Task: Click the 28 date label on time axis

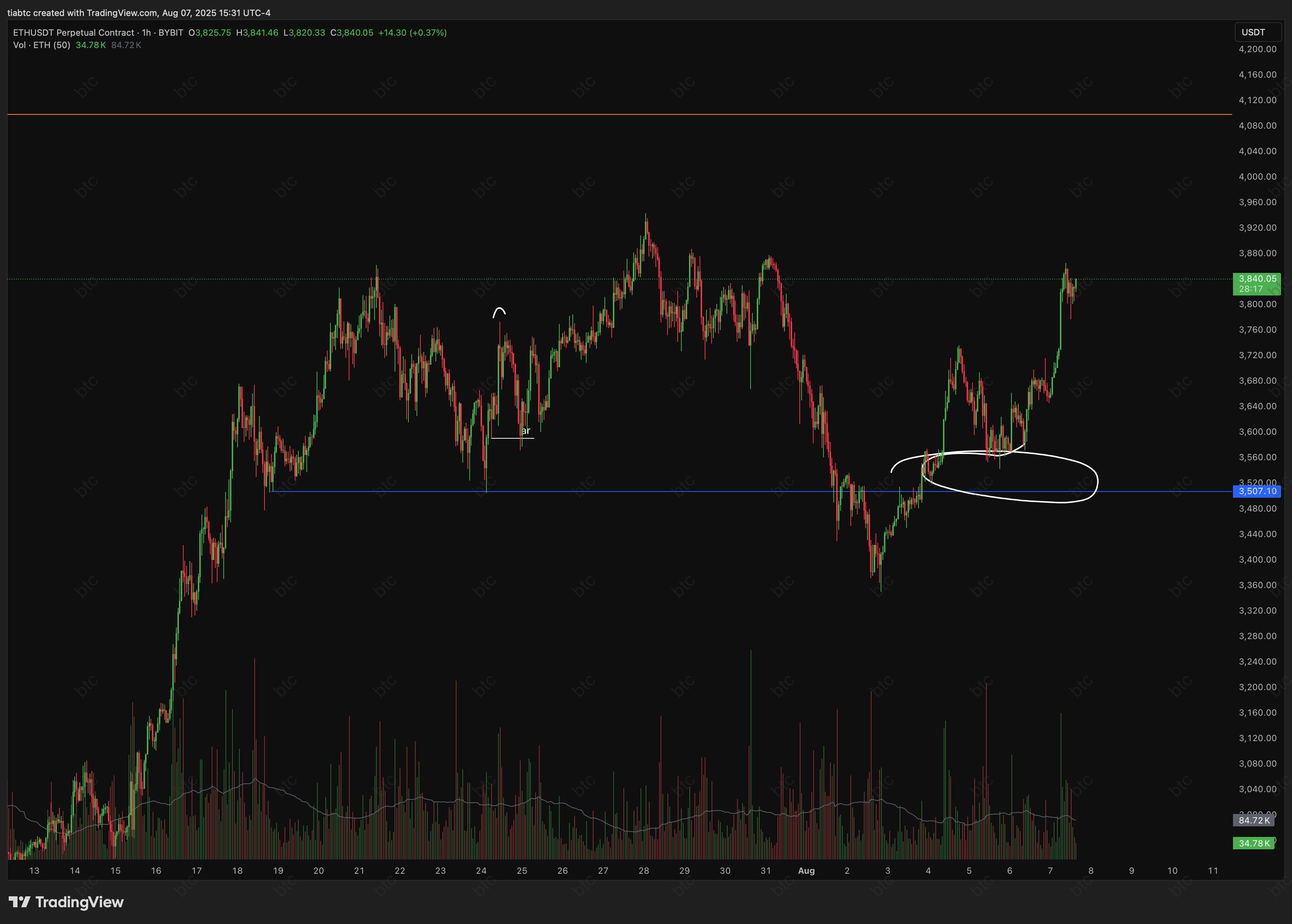Action: 643,870
